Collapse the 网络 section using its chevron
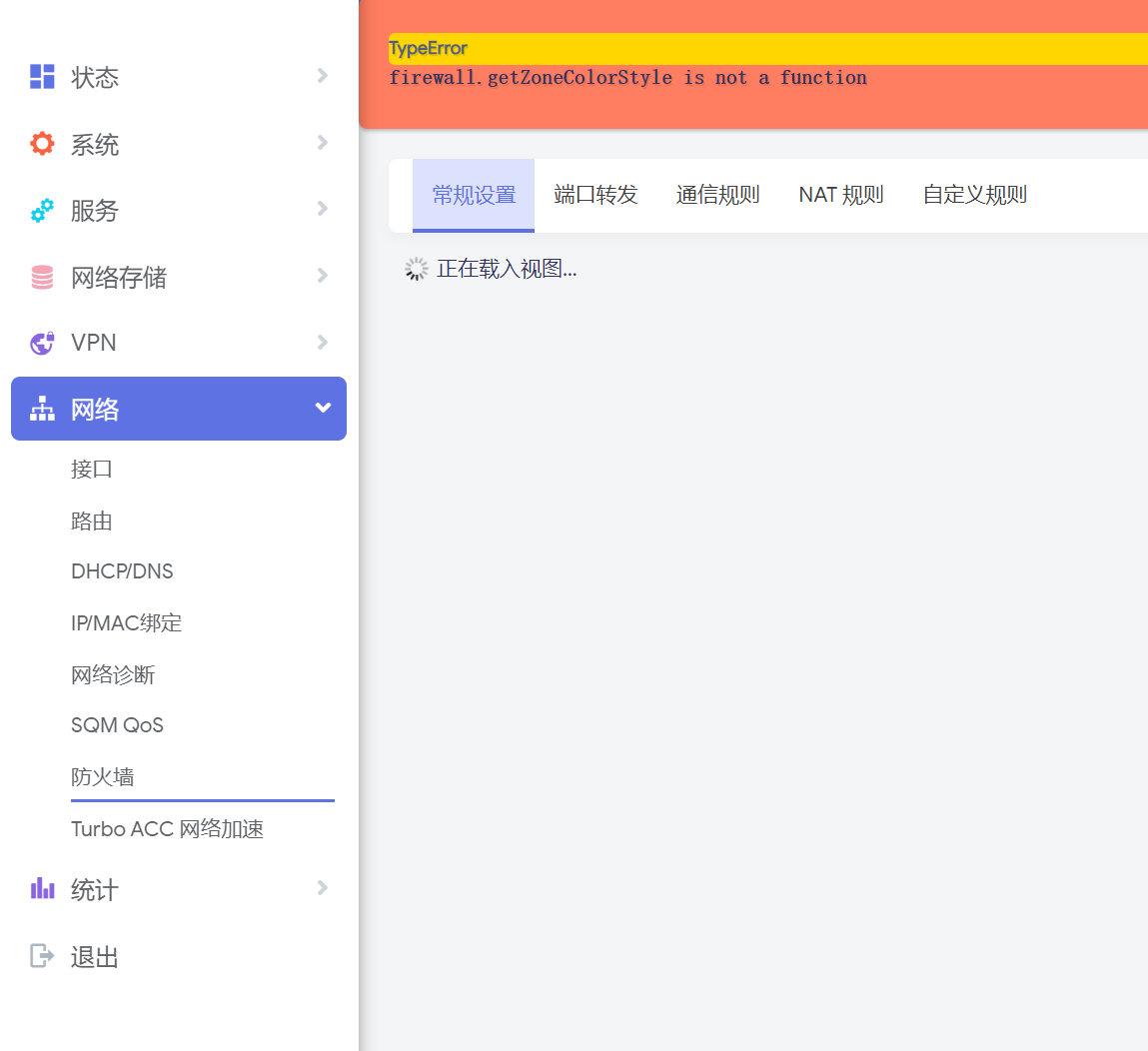 click(x=322, y=408)
